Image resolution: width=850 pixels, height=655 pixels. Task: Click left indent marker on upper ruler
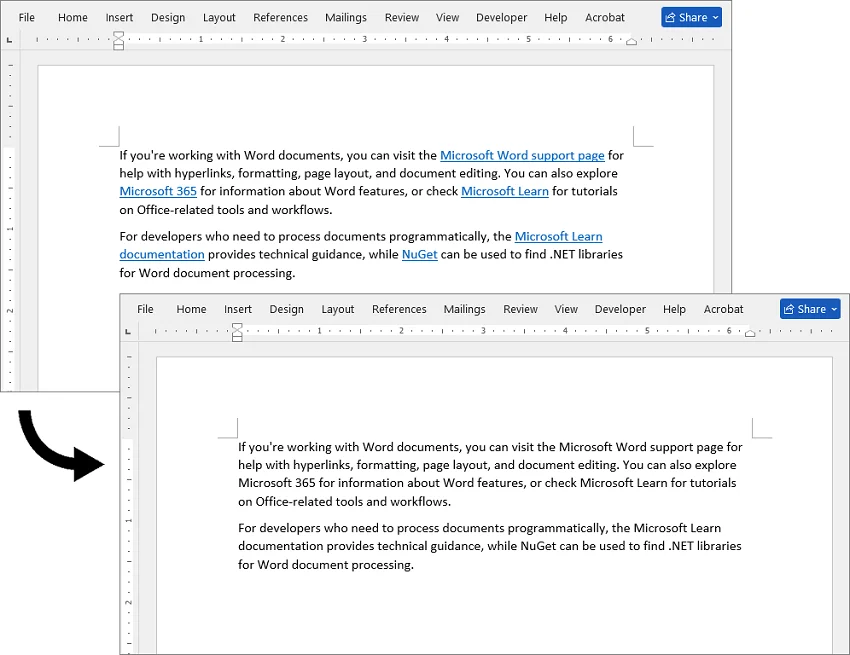(x=118, y=41)
